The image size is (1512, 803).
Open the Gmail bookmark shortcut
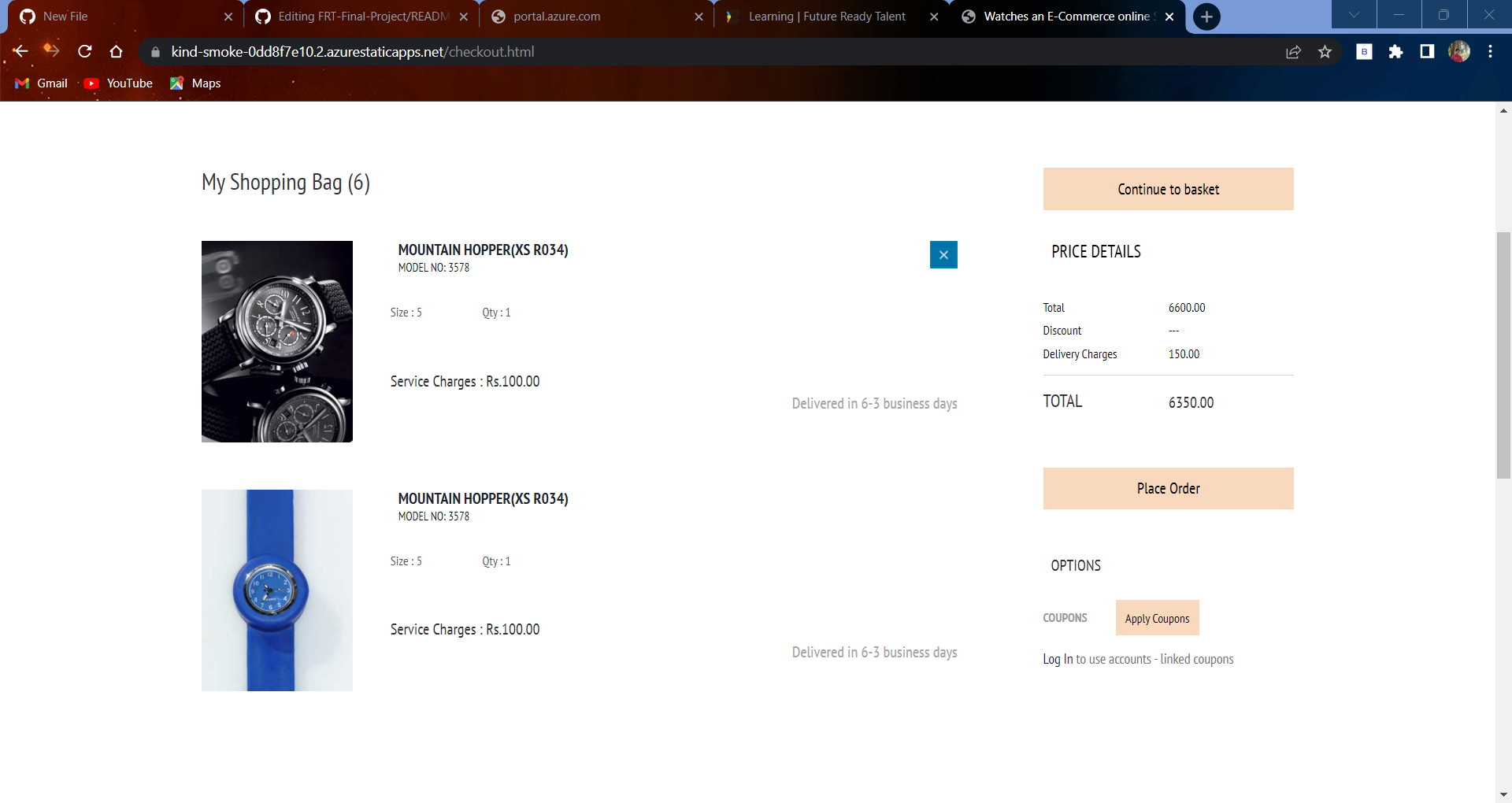click(x=41, y=83)
